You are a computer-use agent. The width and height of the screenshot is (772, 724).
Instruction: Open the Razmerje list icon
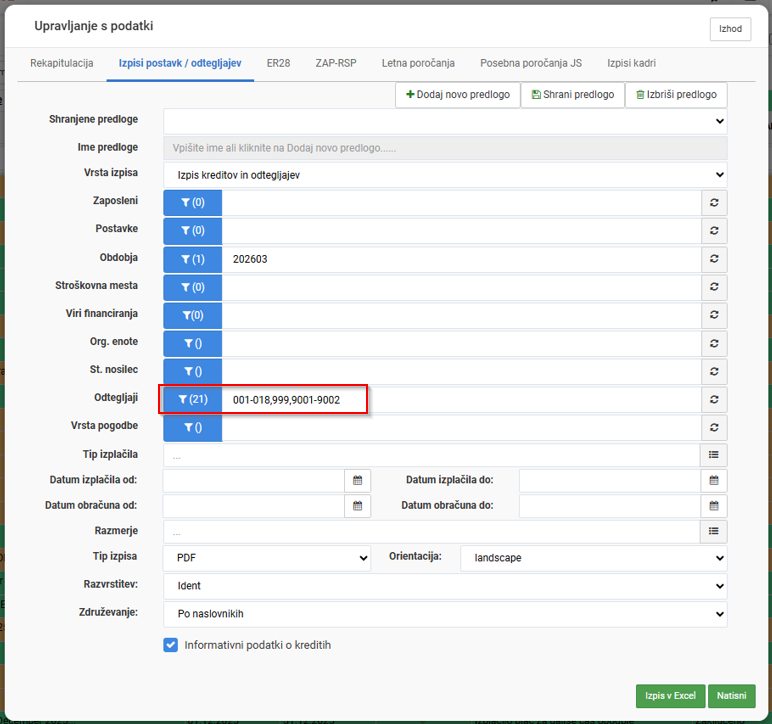point(713,531)
